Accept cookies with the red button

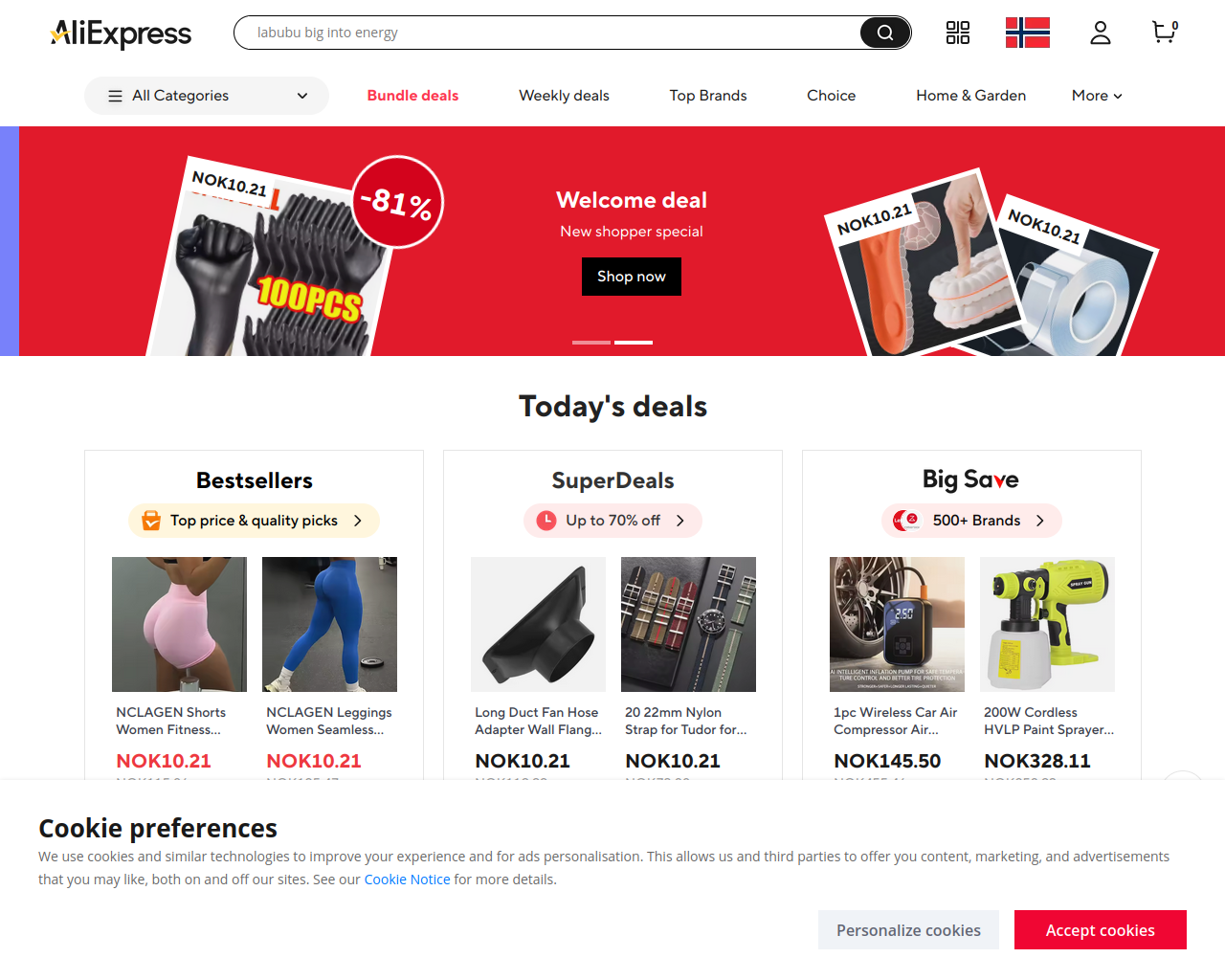click(1101, 930)
